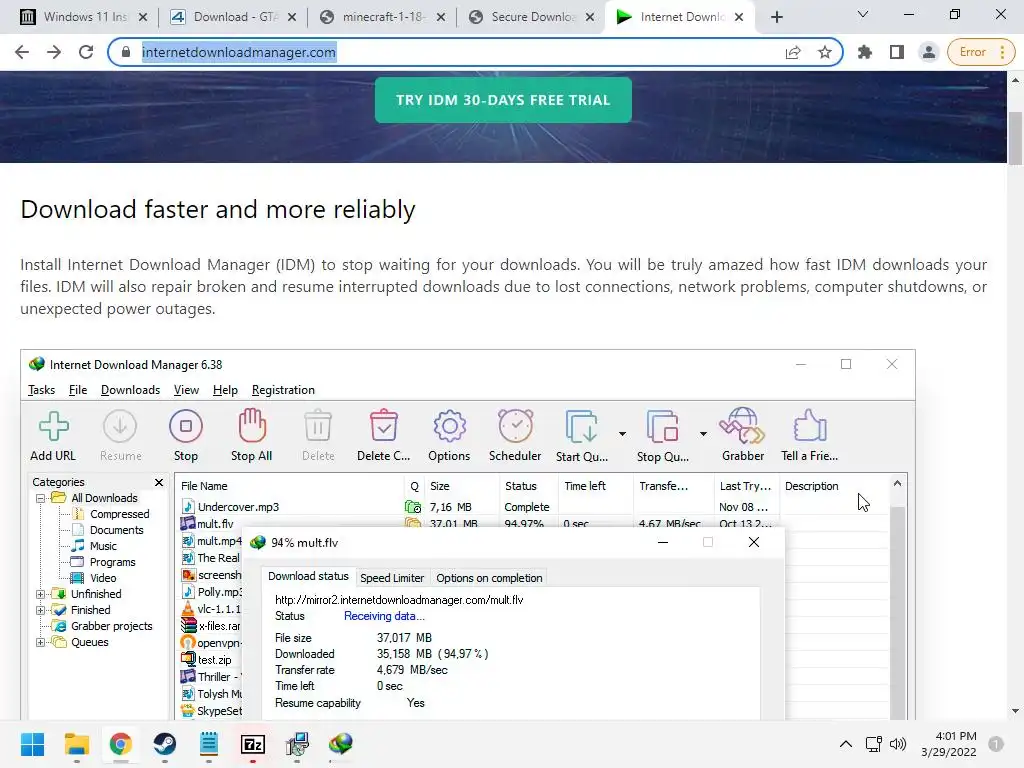
Task: Select the test.zip file row
Action: tap(214, 660)
